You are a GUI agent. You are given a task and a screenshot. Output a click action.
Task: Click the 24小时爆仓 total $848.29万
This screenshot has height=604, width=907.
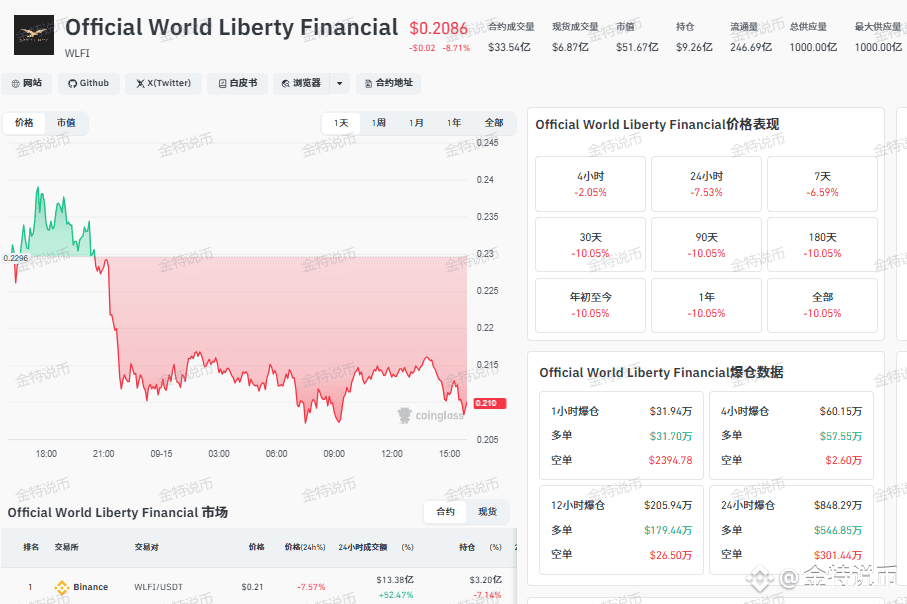pos(838,506)
